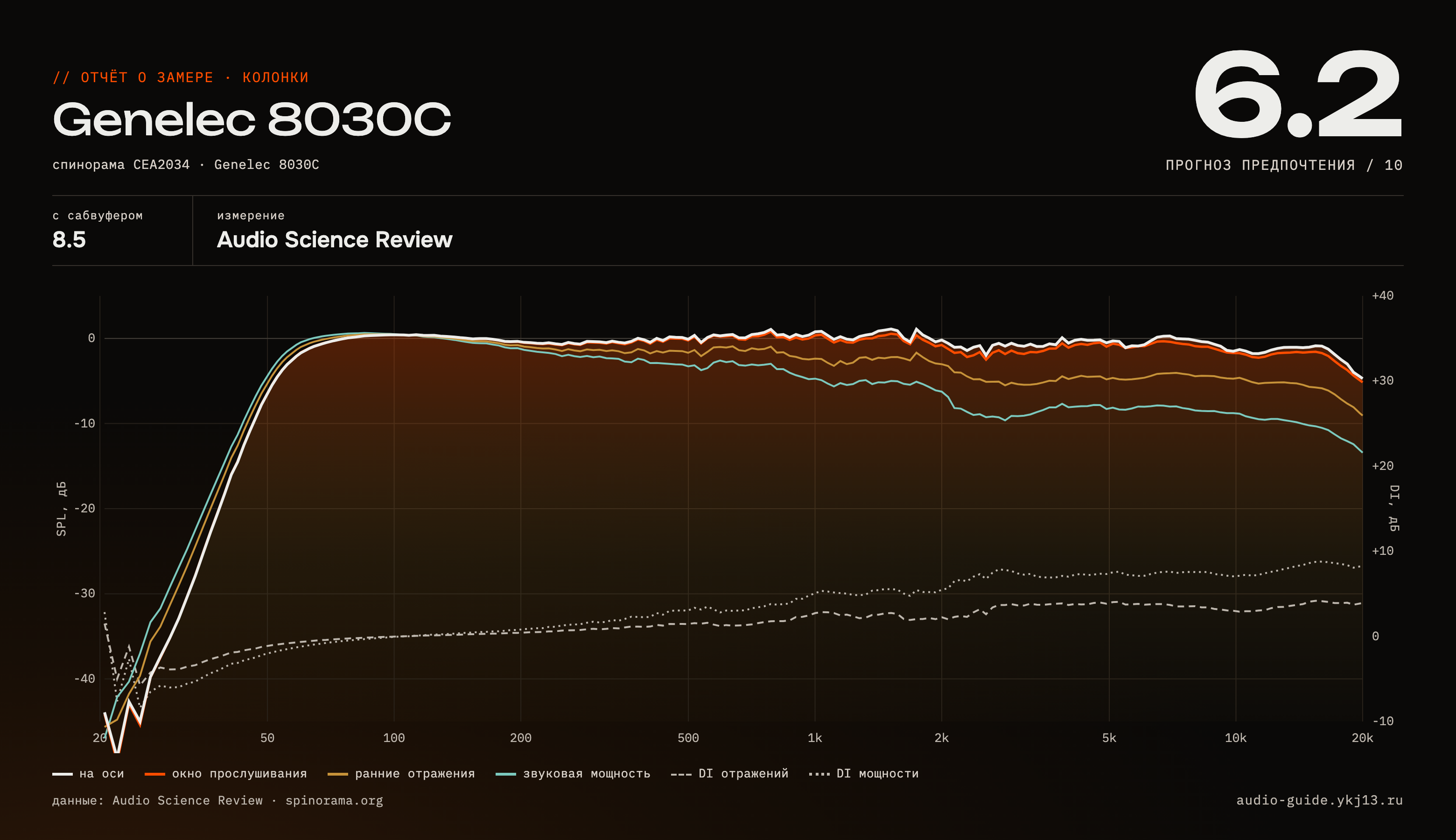Click the "1k" frequency axis label
The height and width of the screenshot is (840, 1456).
[815, 738]
